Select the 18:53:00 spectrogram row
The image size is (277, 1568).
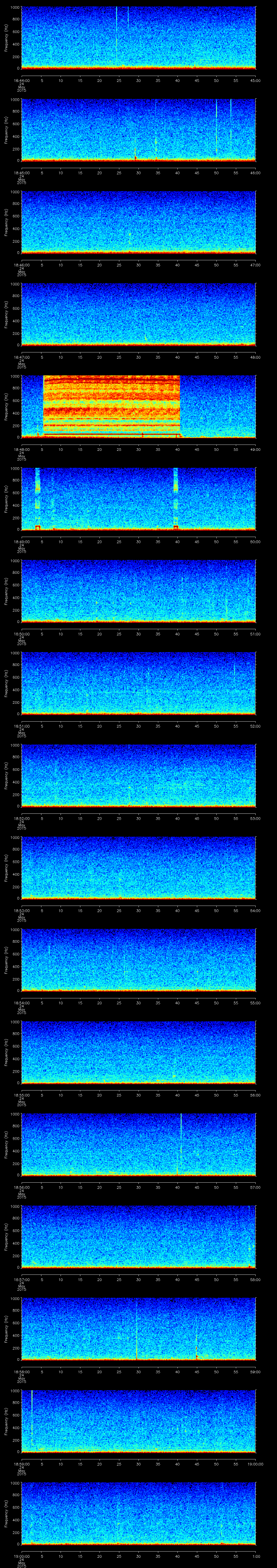138,868
